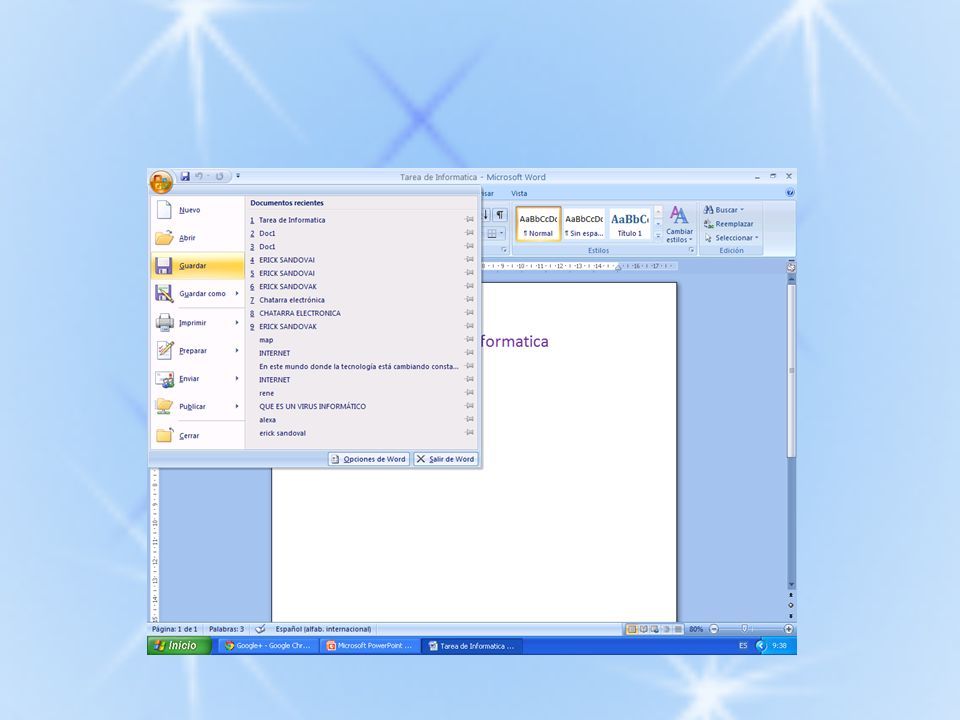Switch to Google Chrome taskbar button
Viewport: 960px width, 720px height.
269,646
